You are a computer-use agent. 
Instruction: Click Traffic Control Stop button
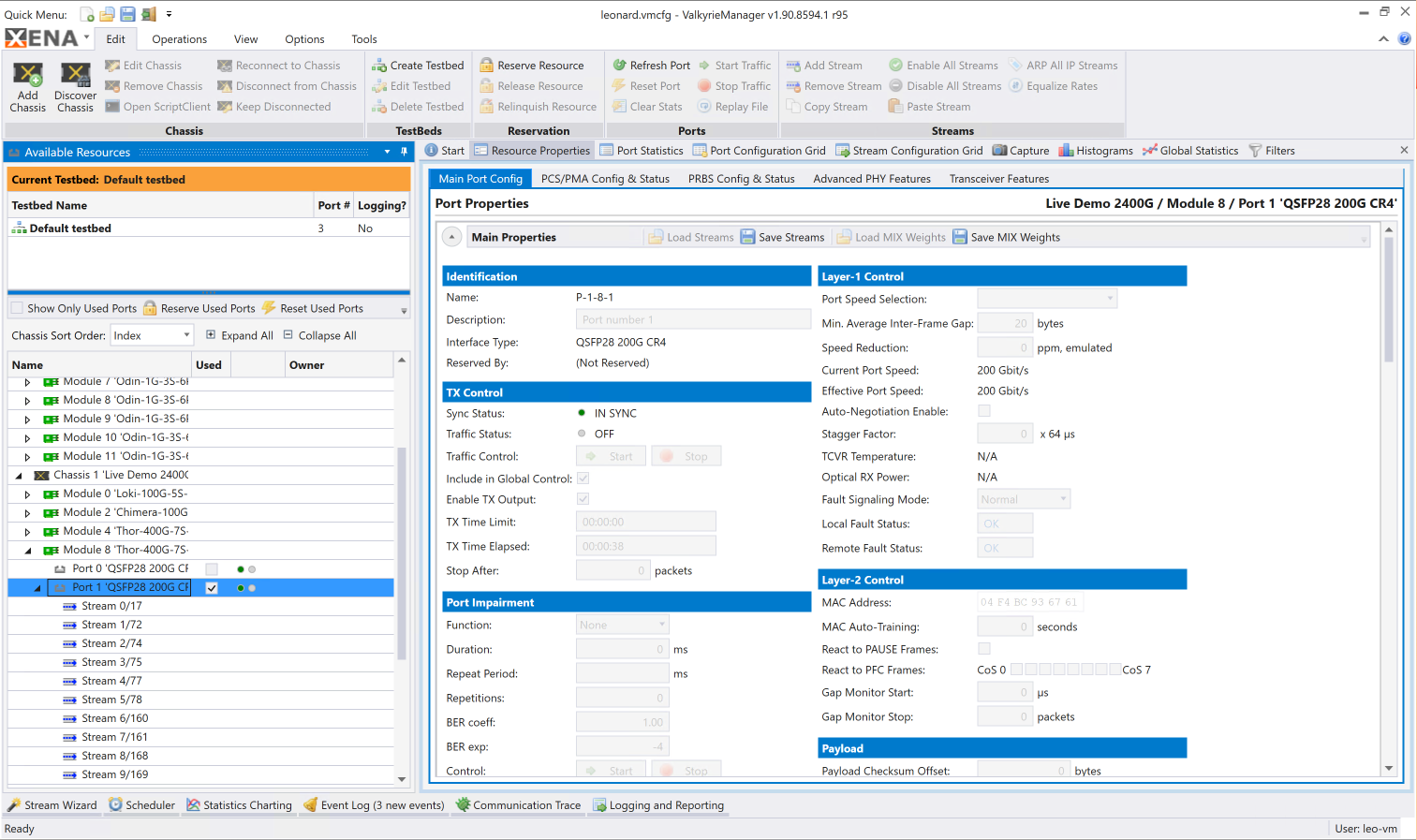click(686, 456)
